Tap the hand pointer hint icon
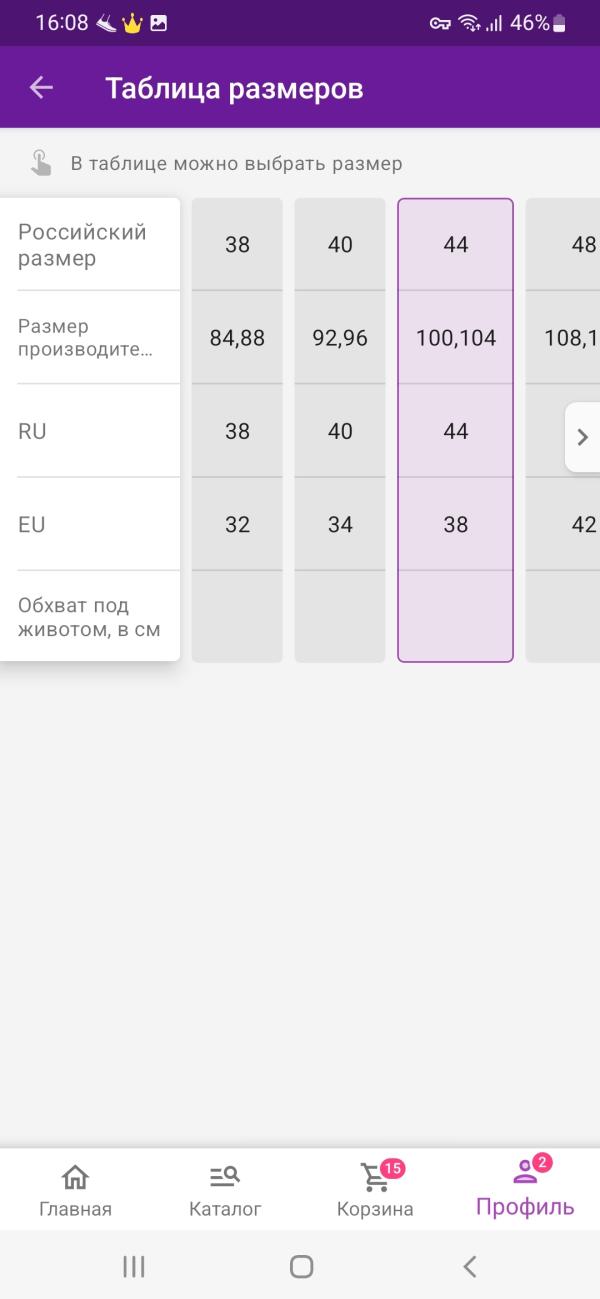This screenshot has height=1299, width=600. tap(40, 163)
